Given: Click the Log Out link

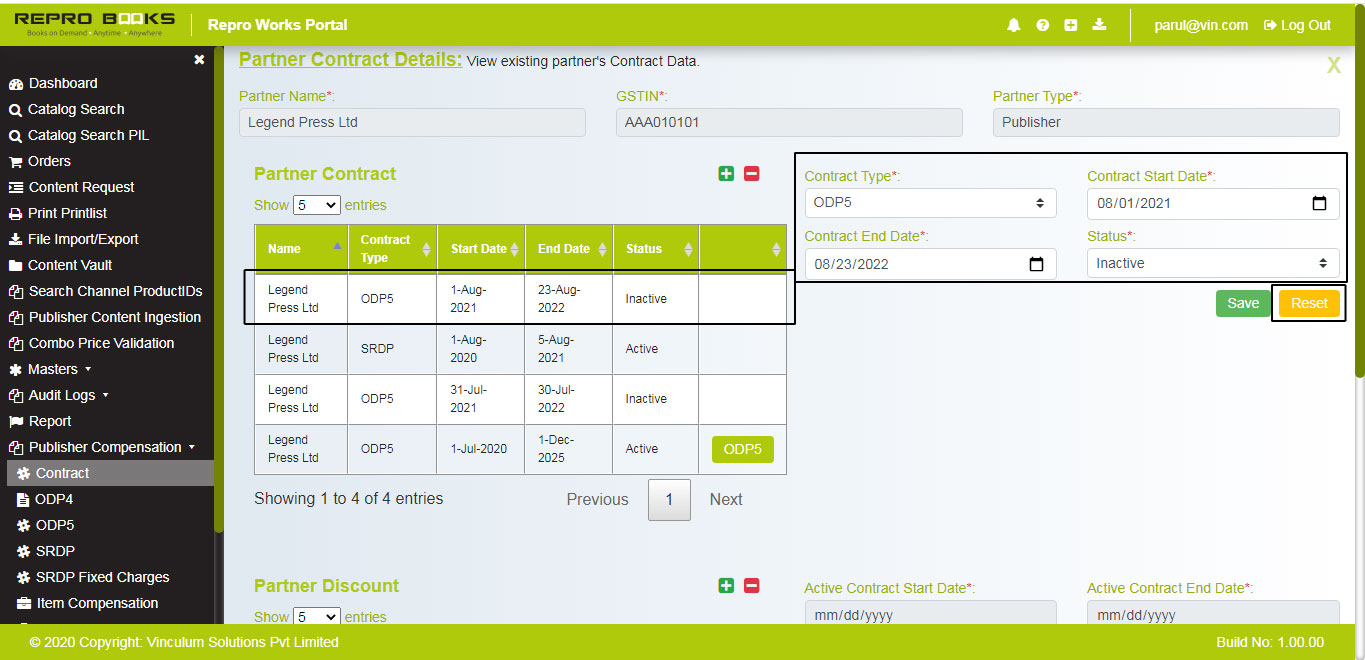Looking at the screenshot, I should click(1297, 25).
